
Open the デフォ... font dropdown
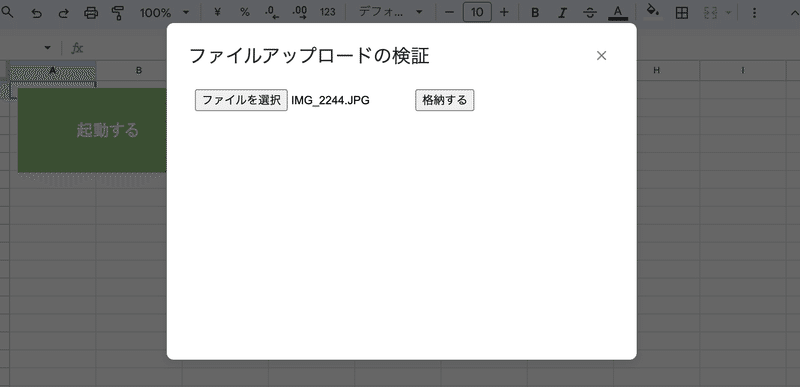(x=390, y=12)
